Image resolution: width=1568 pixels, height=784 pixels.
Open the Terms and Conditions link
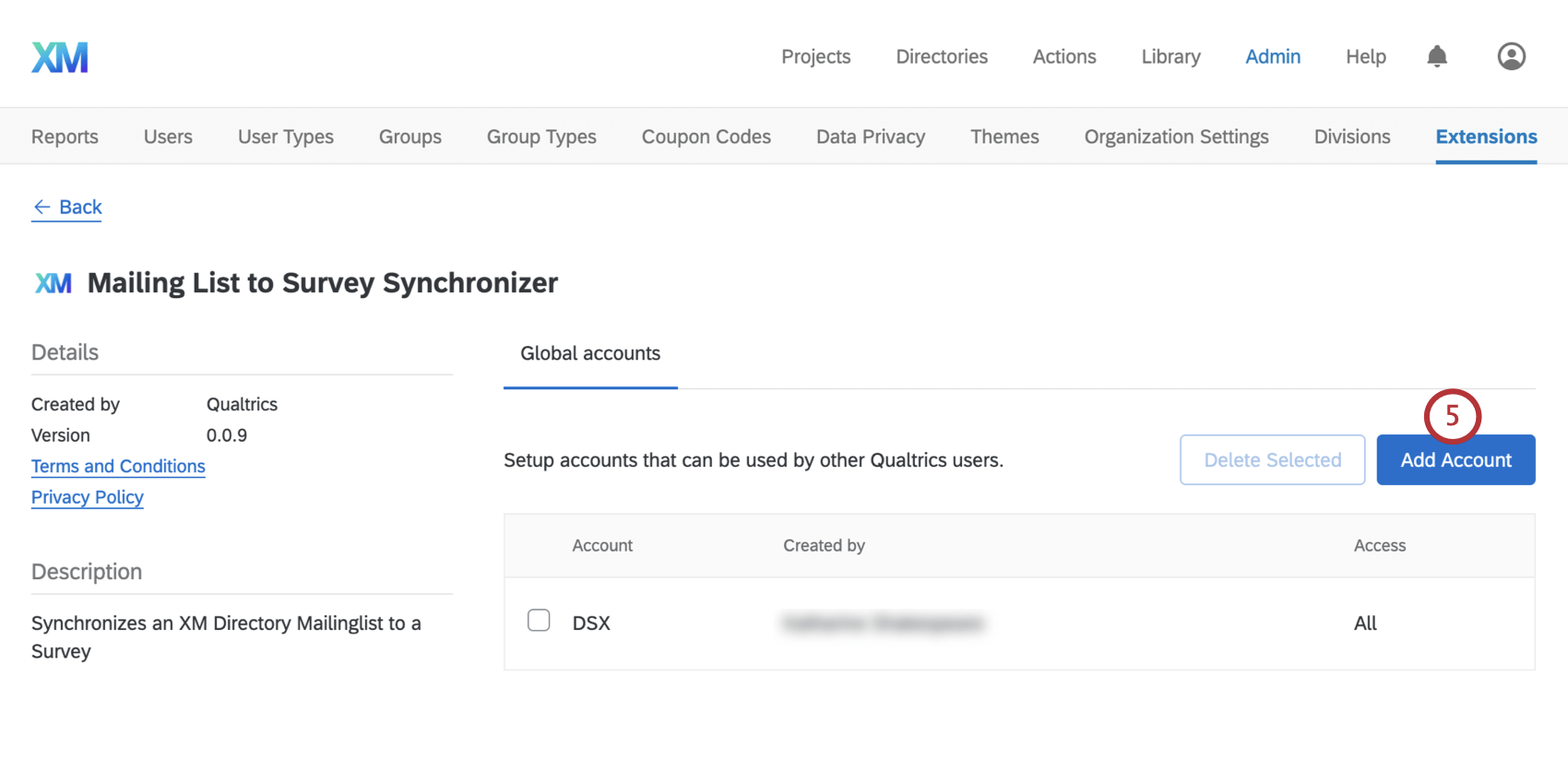click(118, 467)
